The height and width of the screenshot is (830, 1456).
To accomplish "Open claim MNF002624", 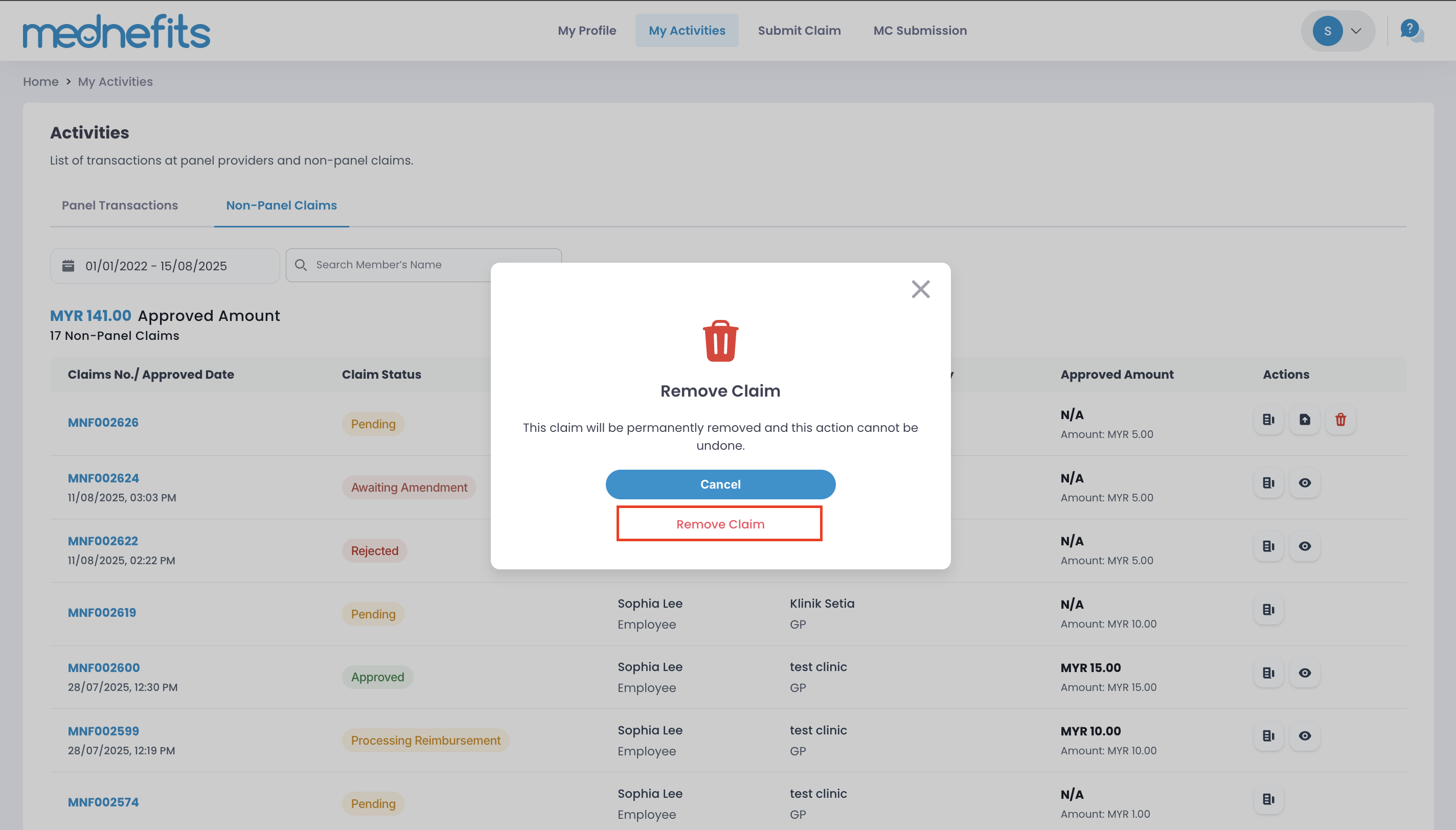I will coord(103,478).
